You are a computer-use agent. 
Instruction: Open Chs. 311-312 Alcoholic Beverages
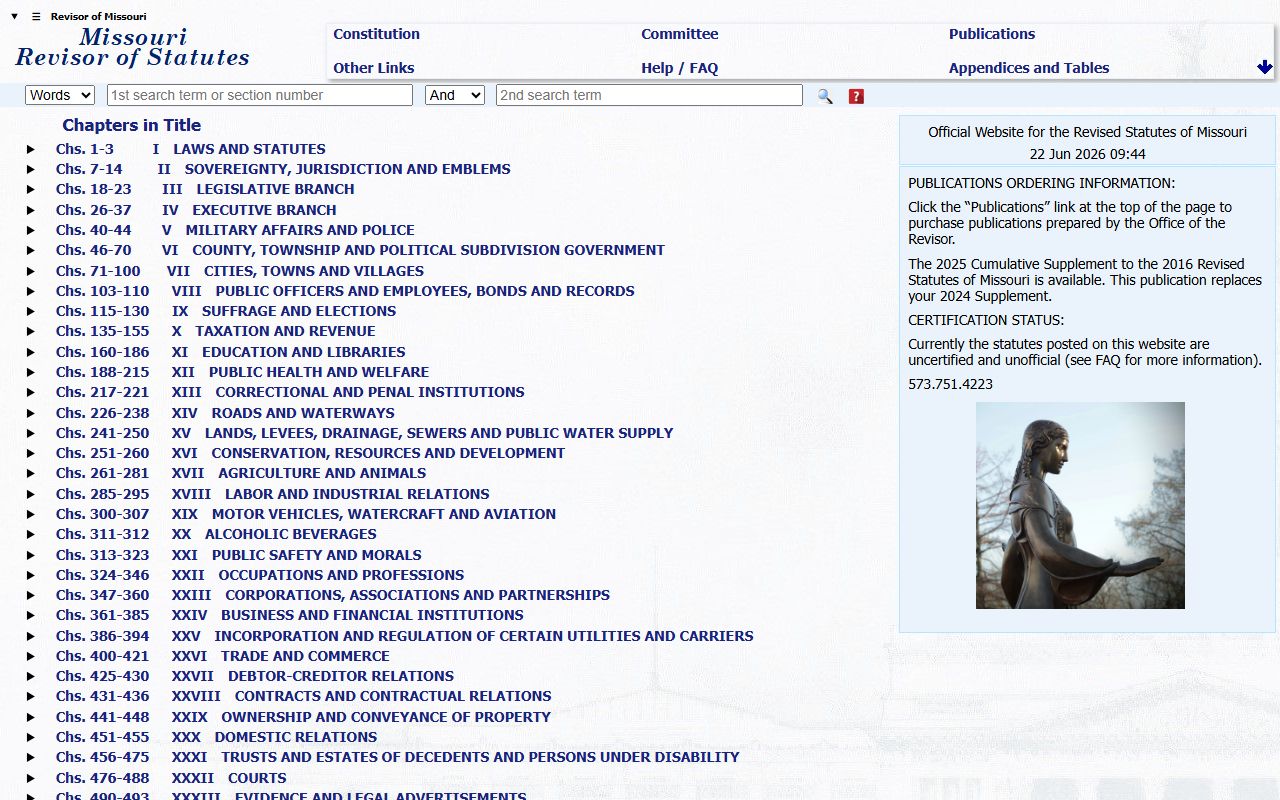[x=216, y=534]
